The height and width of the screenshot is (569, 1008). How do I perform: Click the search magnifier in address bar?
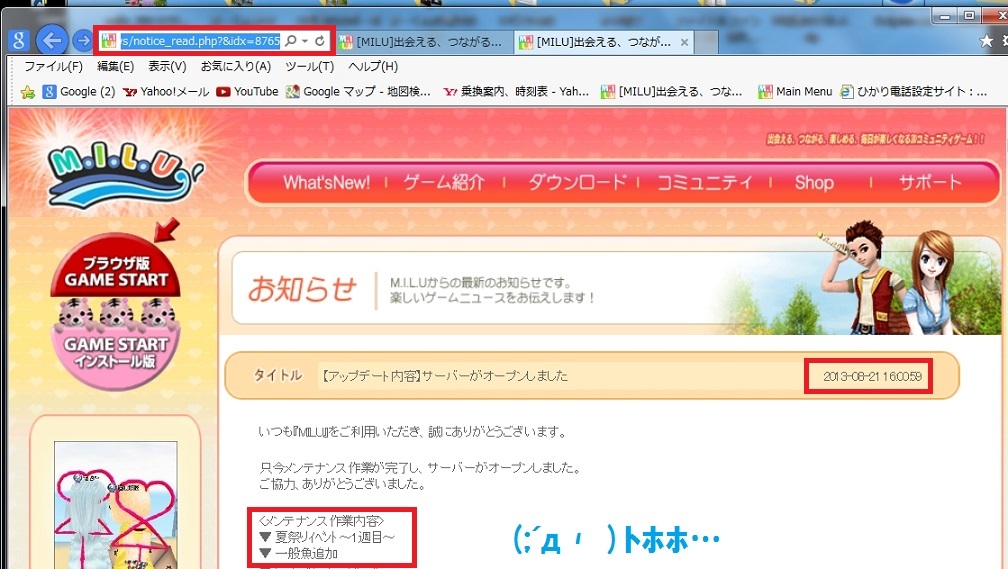pos(289,41)
